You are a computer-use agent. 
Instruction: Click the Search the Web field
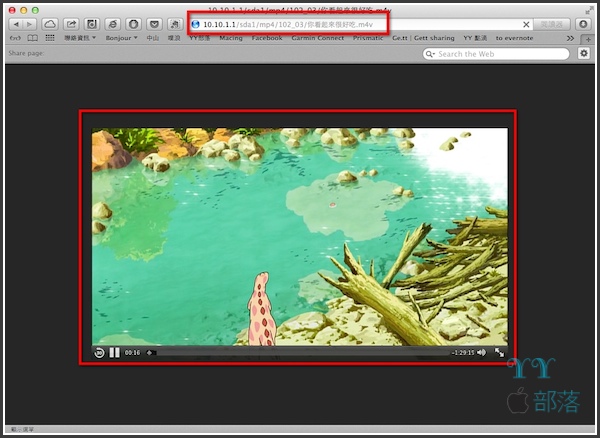(x=496, y=54)
